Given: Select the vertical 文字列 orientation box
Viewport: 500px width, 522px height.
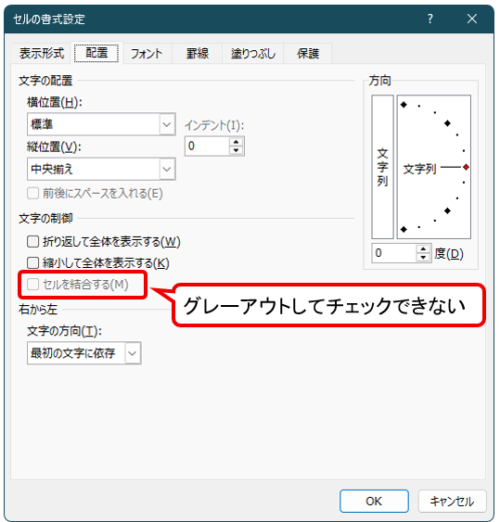Looking at the screenshot, I should click(x=382, y=167).
